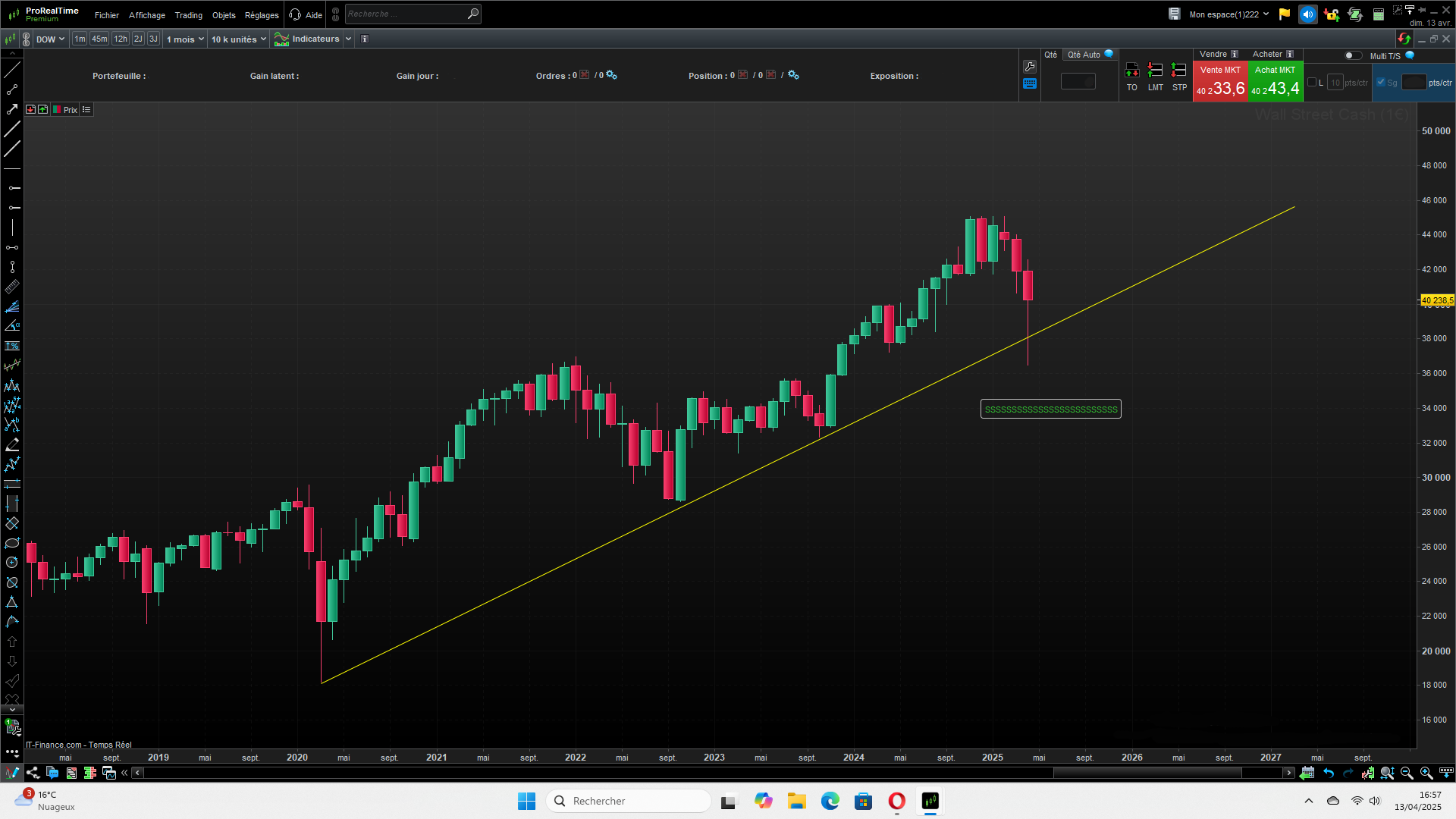
Task: Open the 10 k unités dropdown
Action: (238, 39)
